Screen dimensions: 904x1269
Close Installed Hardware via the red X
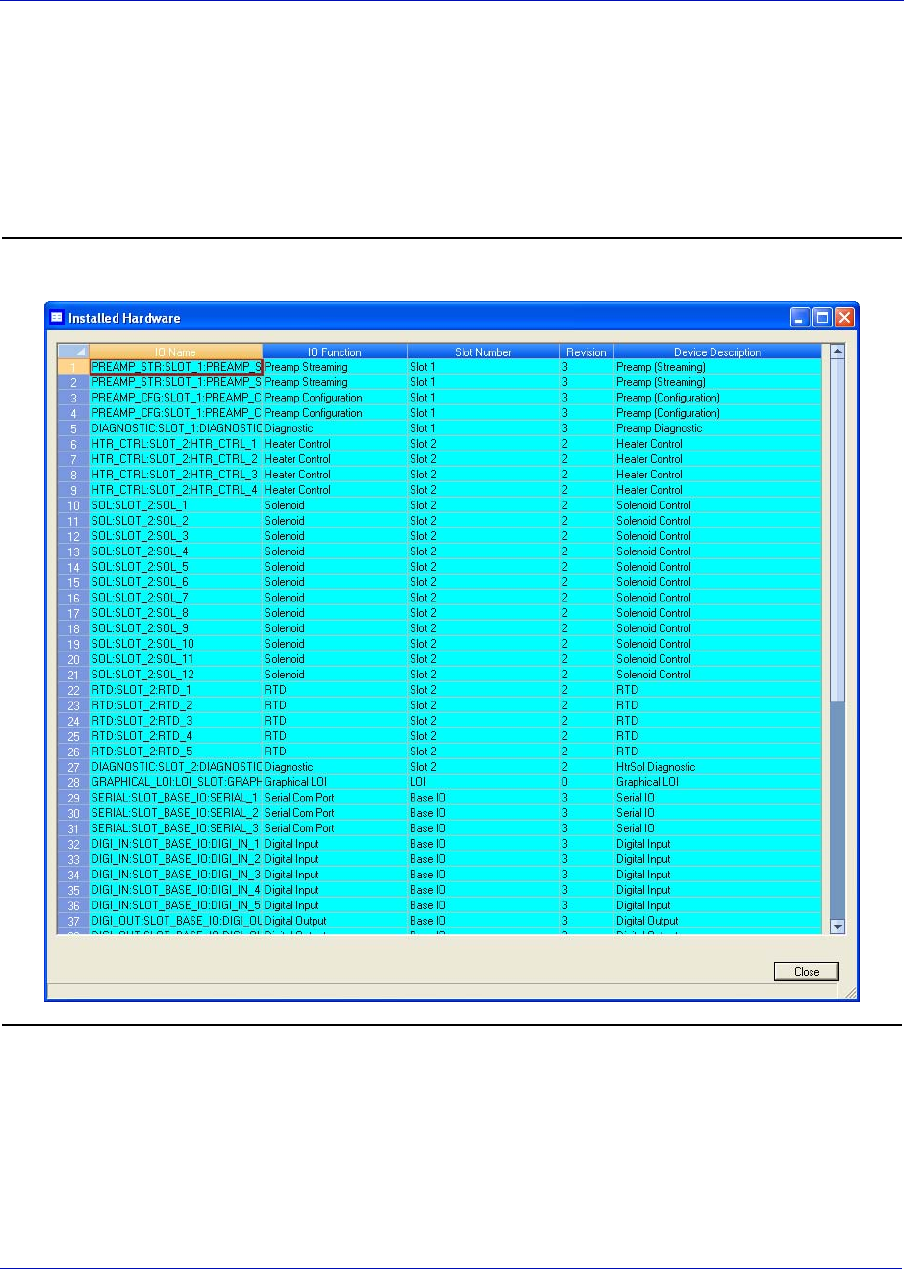(x=845, y=317)
